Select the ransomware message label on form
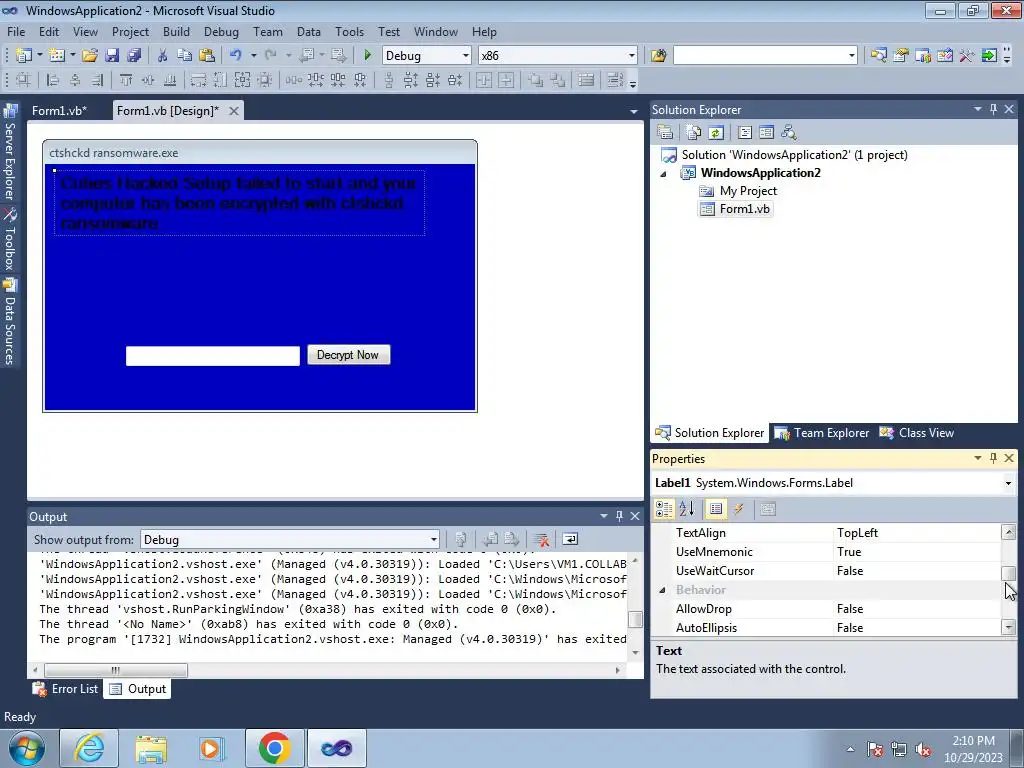The image size is (1024, 768). click(239, 203)
